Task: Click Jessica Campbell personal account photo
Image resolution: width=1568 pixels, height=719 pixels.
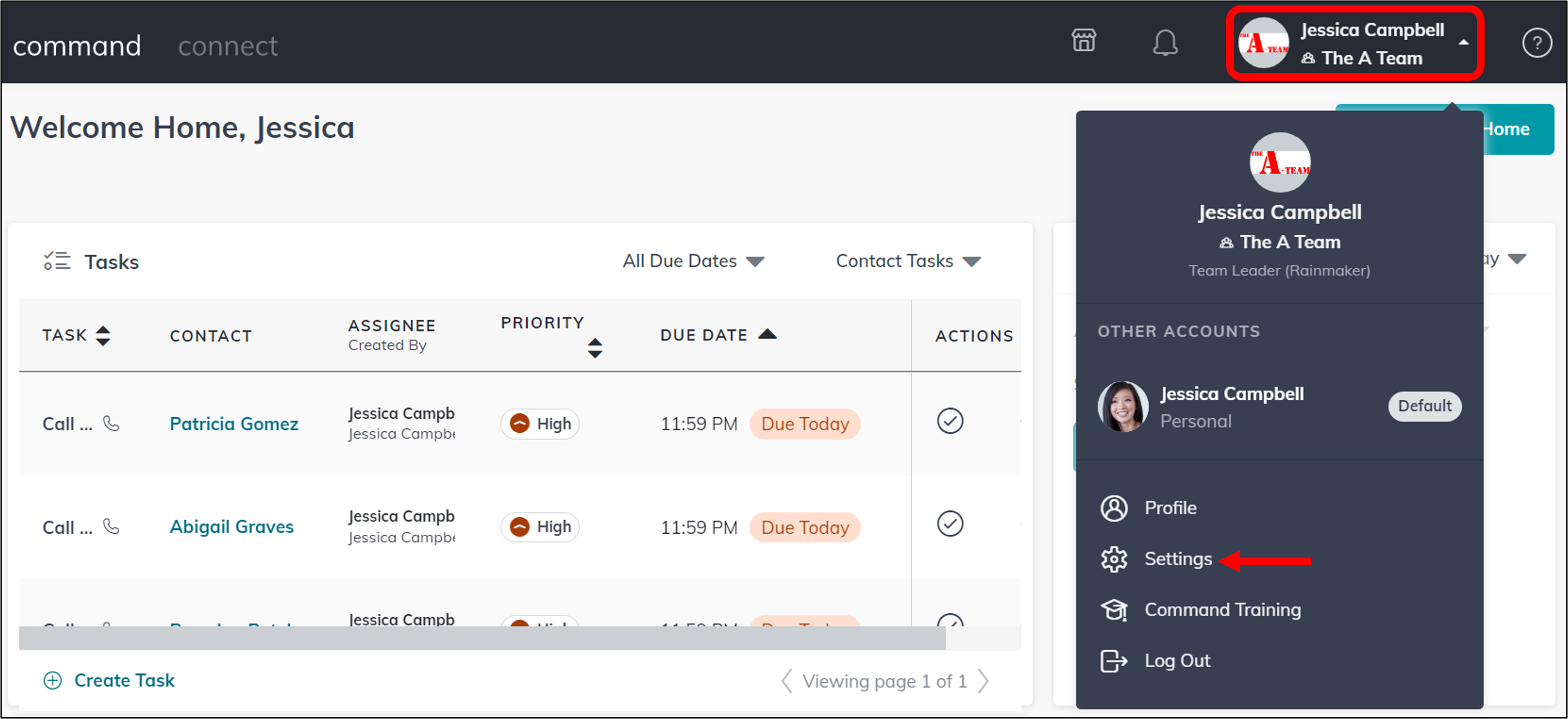Action: [x=1123, y=407]
